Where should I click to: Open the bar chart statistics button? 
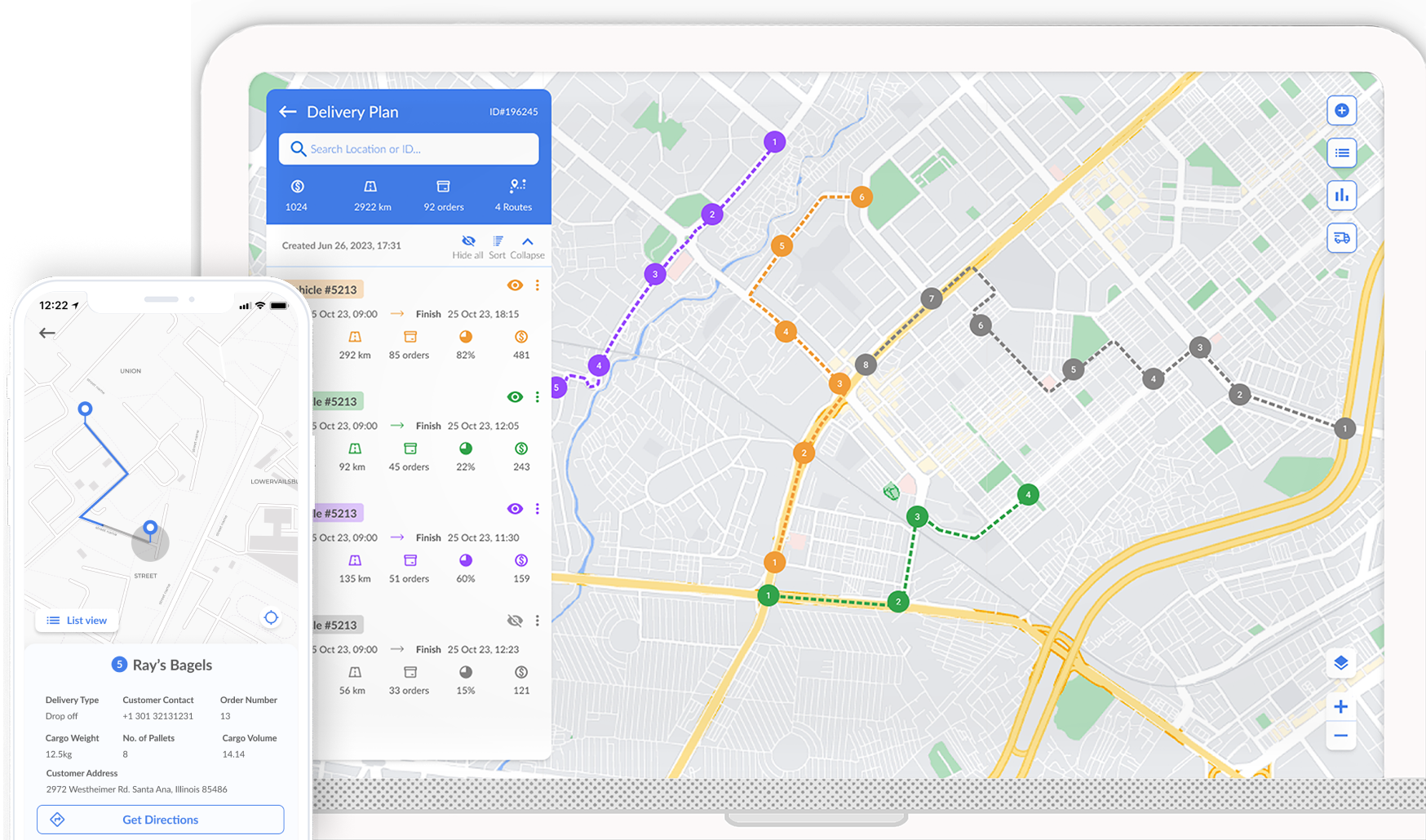click(x=1342, y=195)
